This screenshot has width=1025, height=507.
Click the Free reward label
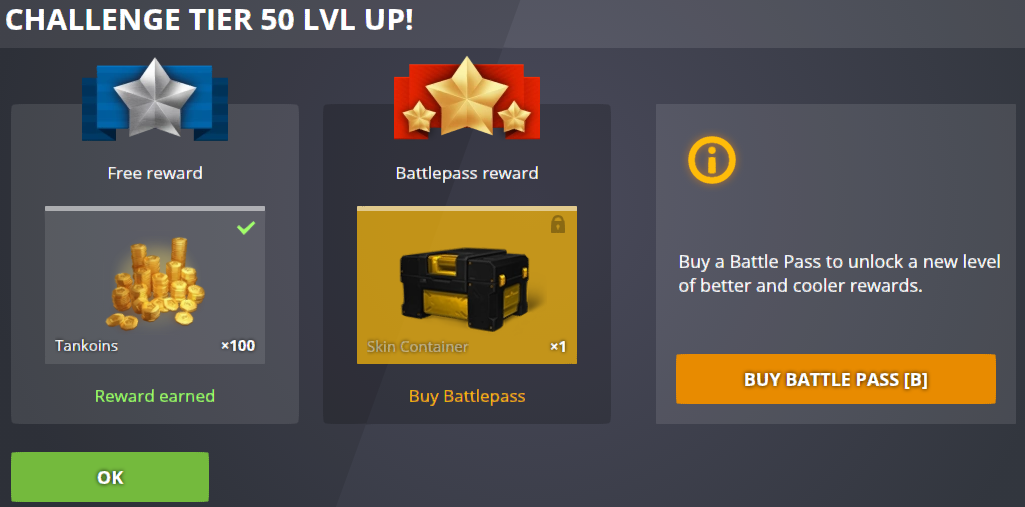(x=155, y=173)
